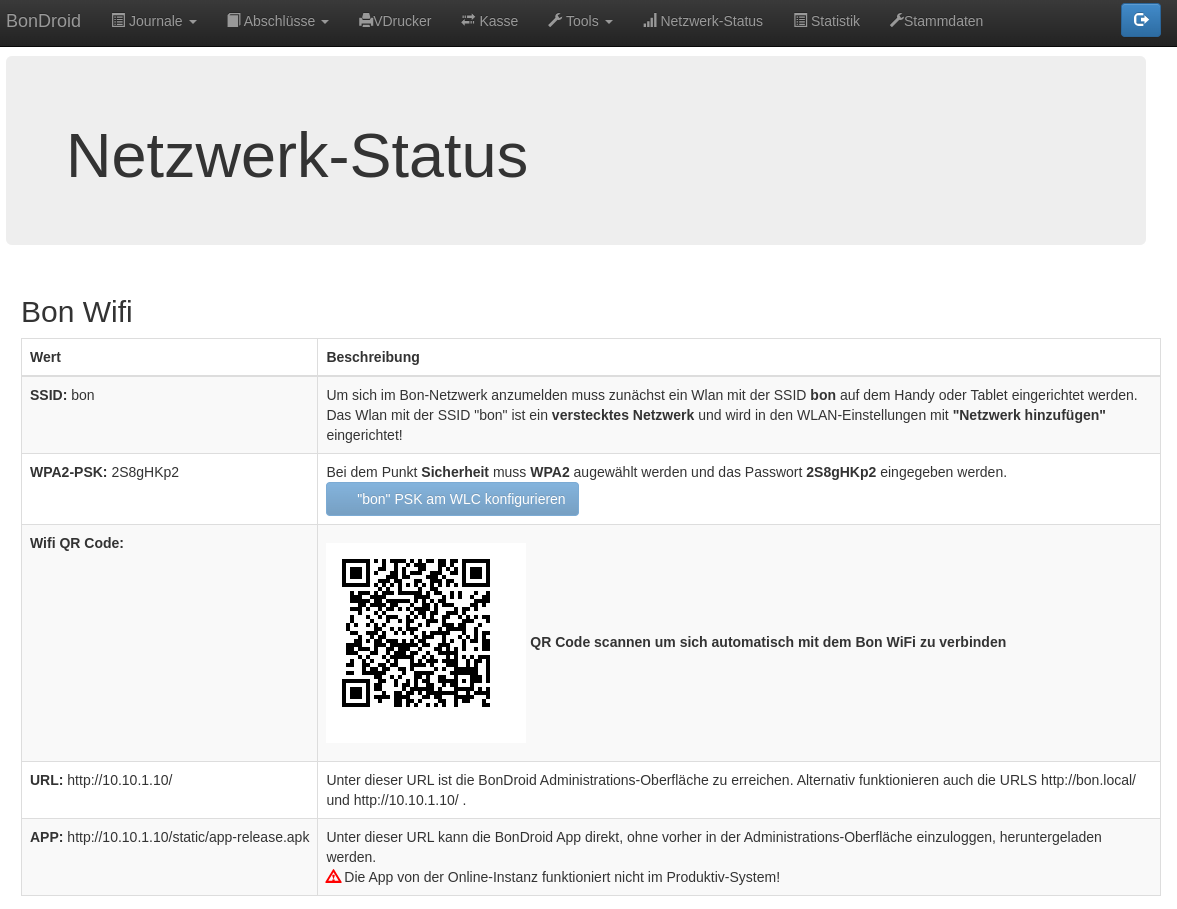The width and height of the screenshot is (1177, 909).
Task: Click the printer icon for VDrucker
Action: (366, 21)
